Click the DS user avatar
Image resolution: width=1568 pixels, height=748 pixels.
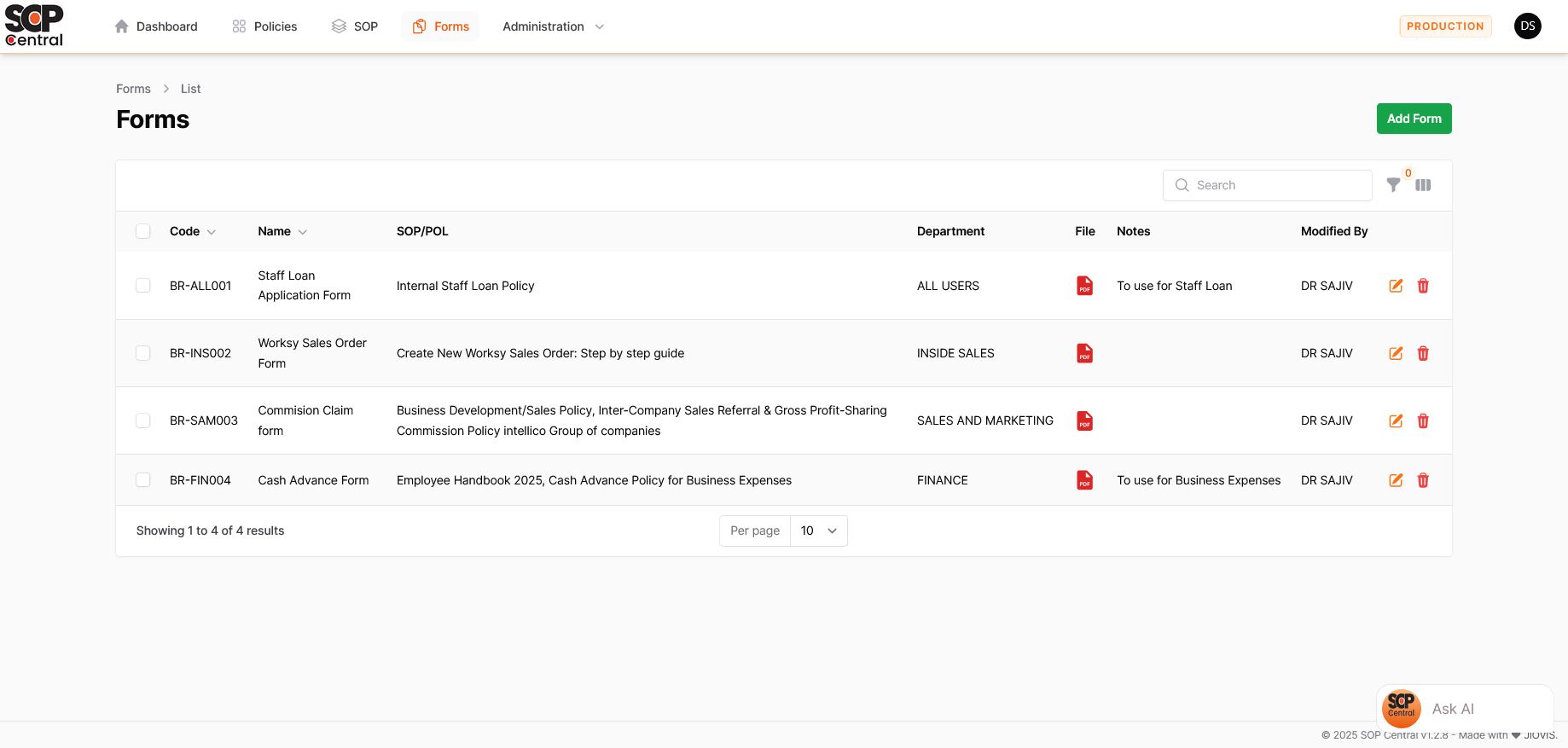[x=1527, y=26]
